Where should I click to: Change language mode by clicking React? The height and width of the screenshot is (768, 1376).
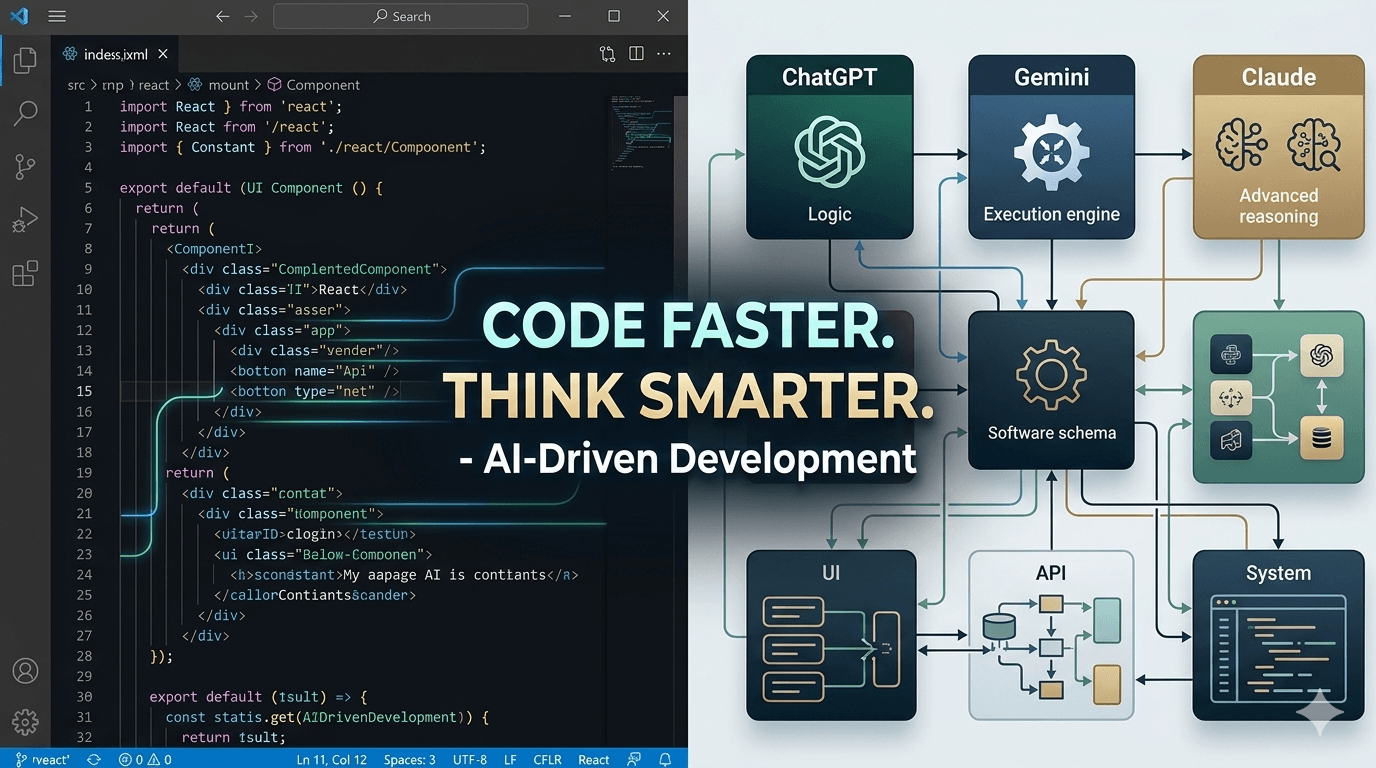pyautogui.click(x=594, y=759)
